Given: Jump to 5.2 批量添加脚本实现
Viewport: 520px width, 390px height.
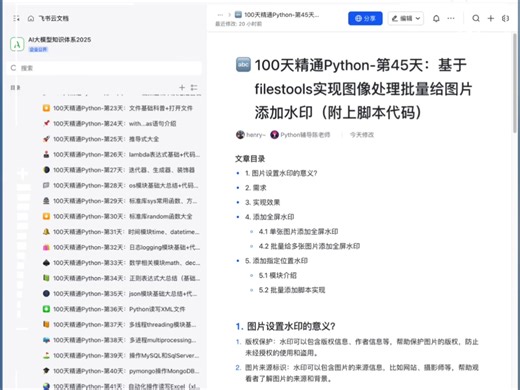Looking at the screenshot, I should click(x=292, y=290).
